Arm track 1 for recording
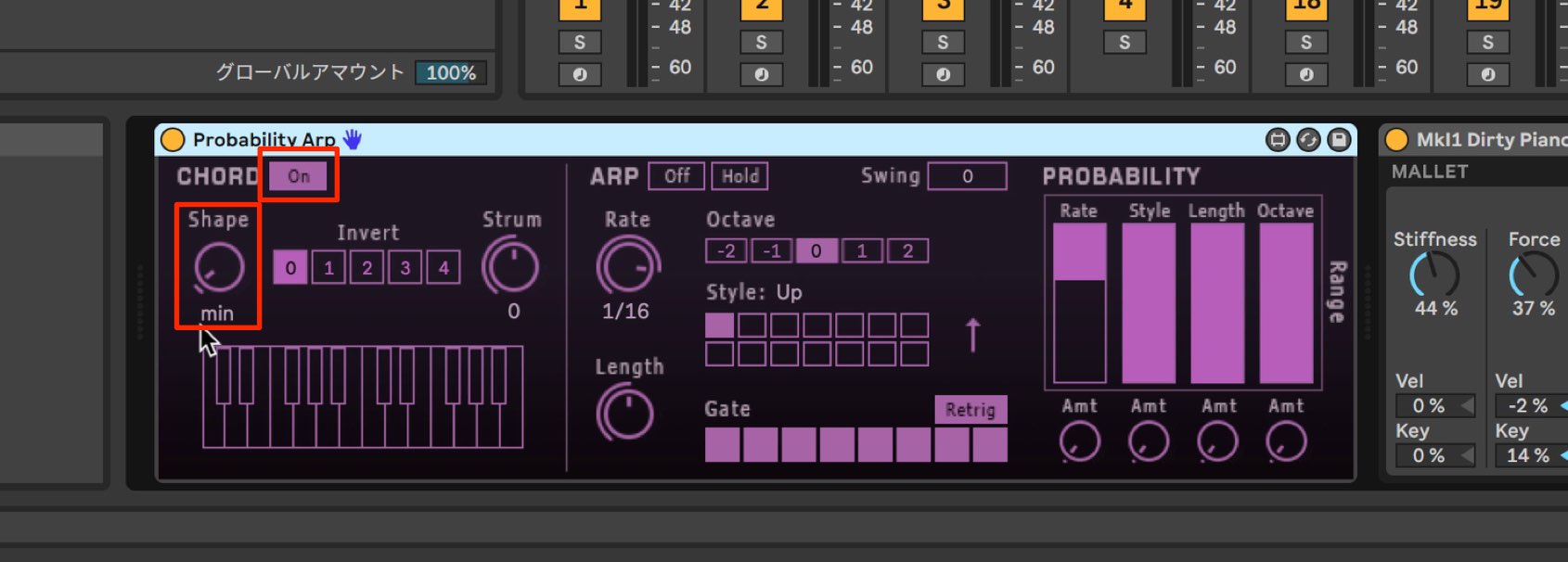The height and width of the screenshot is (562, 1568). click(x=580, y=74)
